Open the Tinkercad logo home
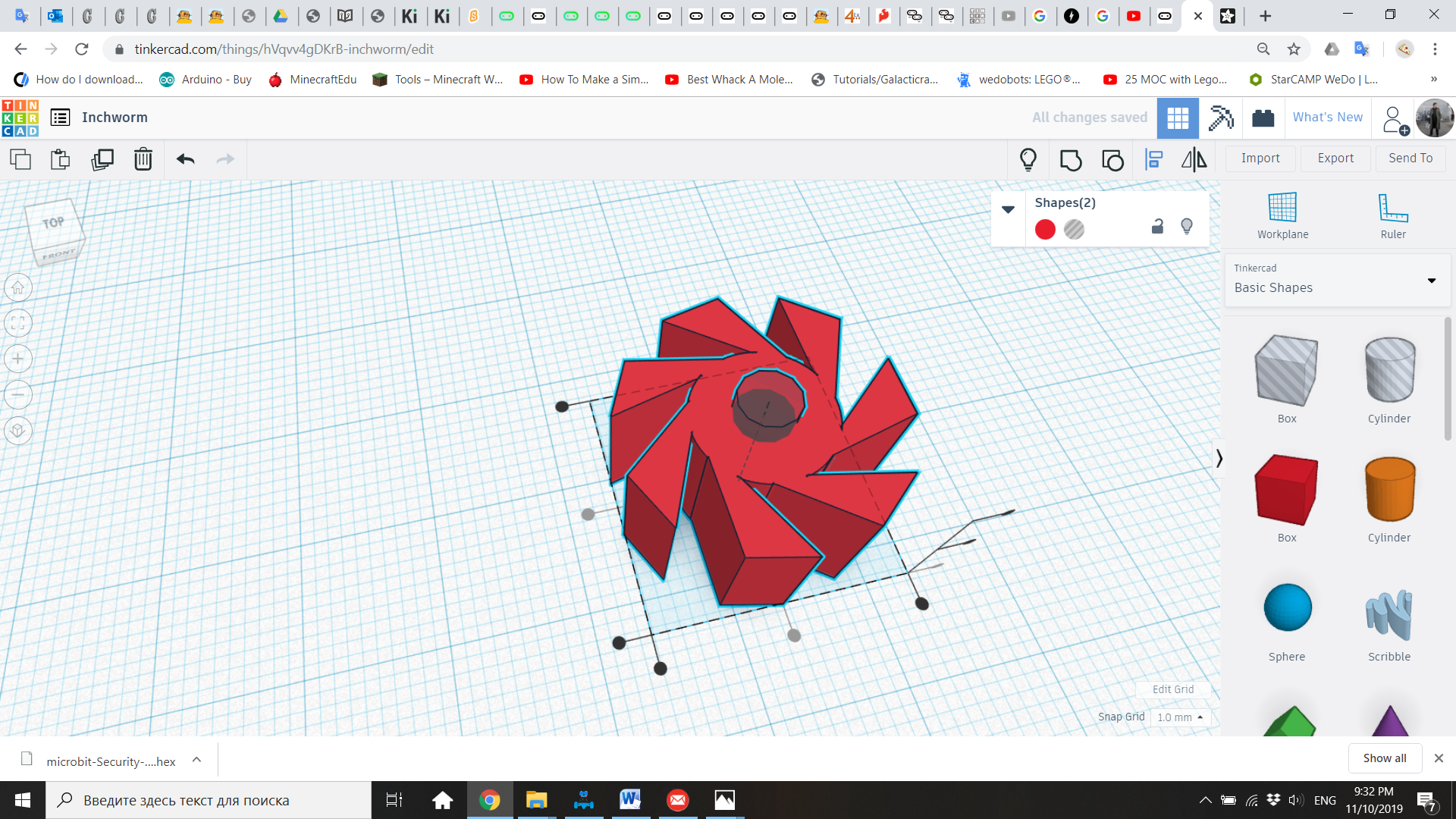The width and height of the screenshot is (1456, 819). (x=20, y=118)
